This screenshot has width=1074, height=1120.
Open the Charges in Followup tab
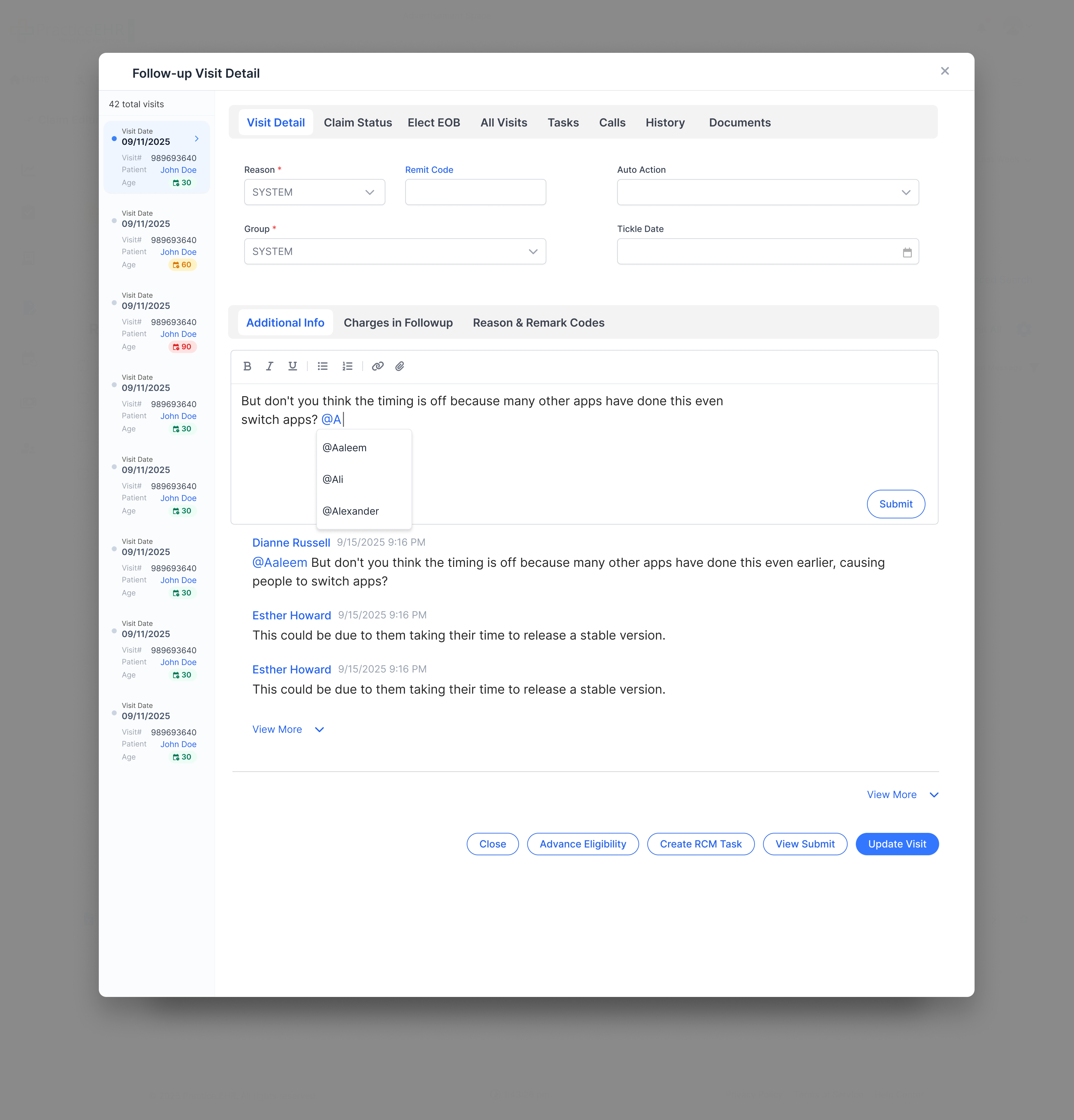398,322
